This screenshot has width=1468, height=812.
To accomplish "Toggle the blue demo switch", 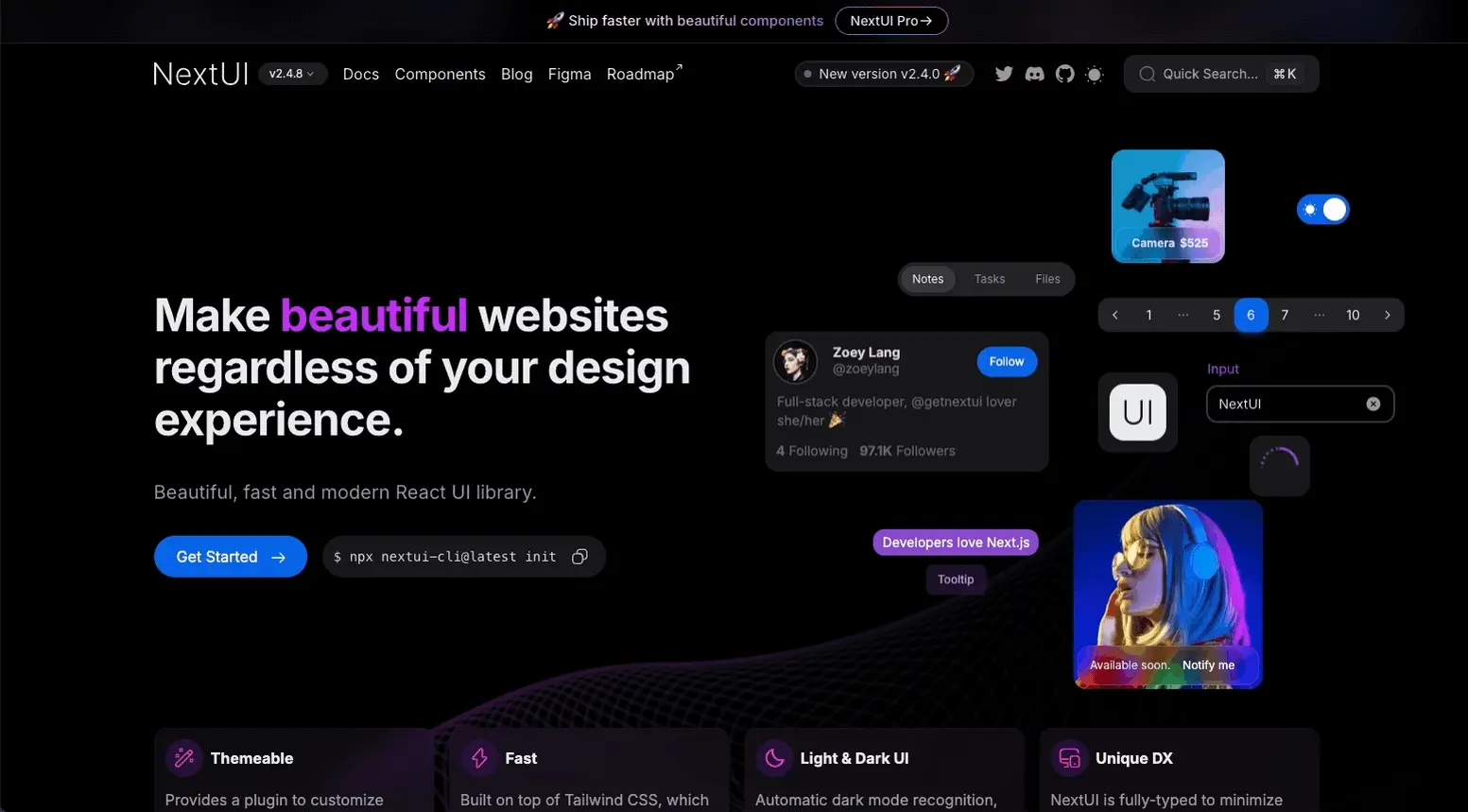I will [1322, 210].
